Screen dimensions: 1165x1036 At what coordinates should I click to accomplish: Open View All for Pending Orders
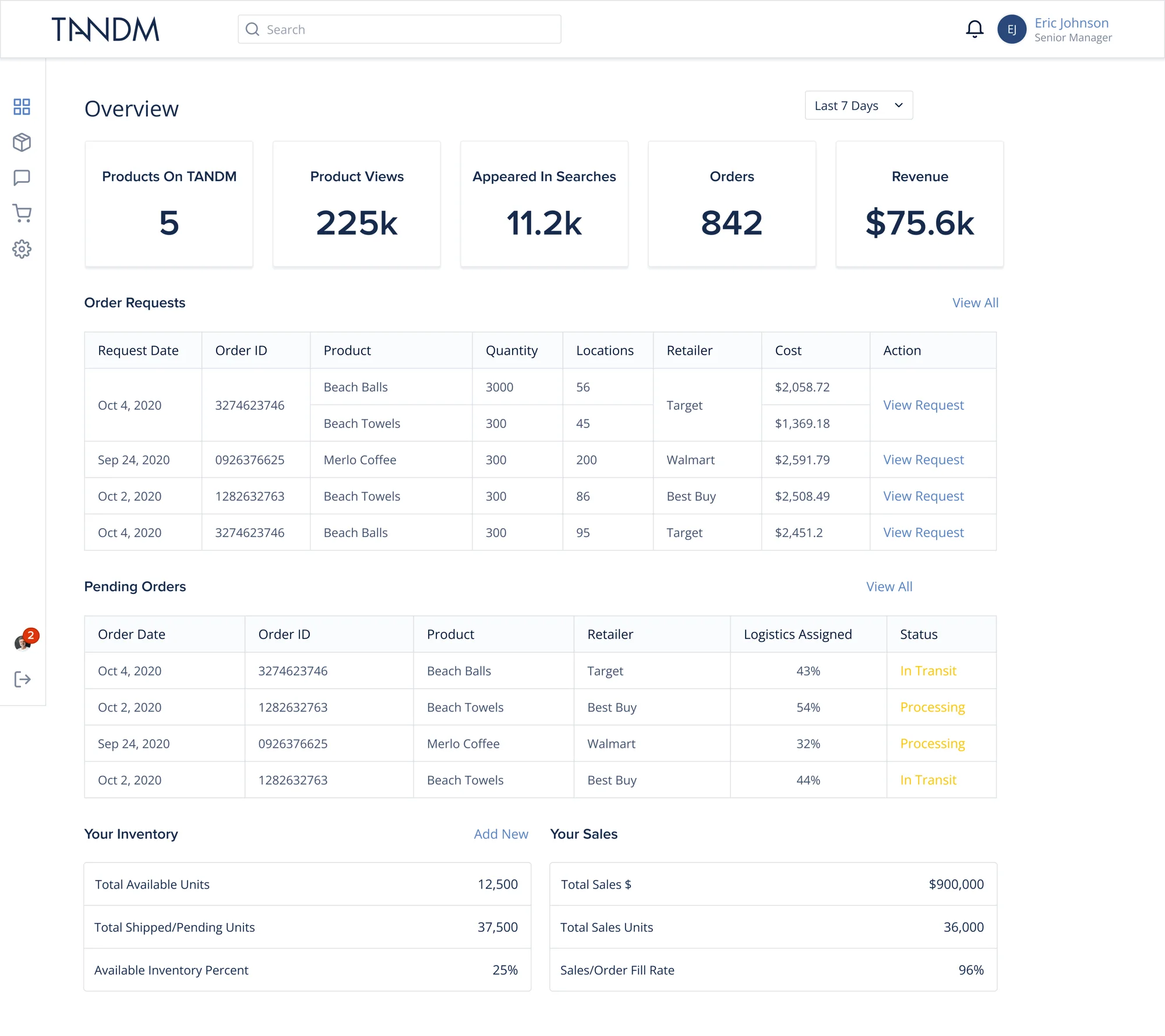889,586
